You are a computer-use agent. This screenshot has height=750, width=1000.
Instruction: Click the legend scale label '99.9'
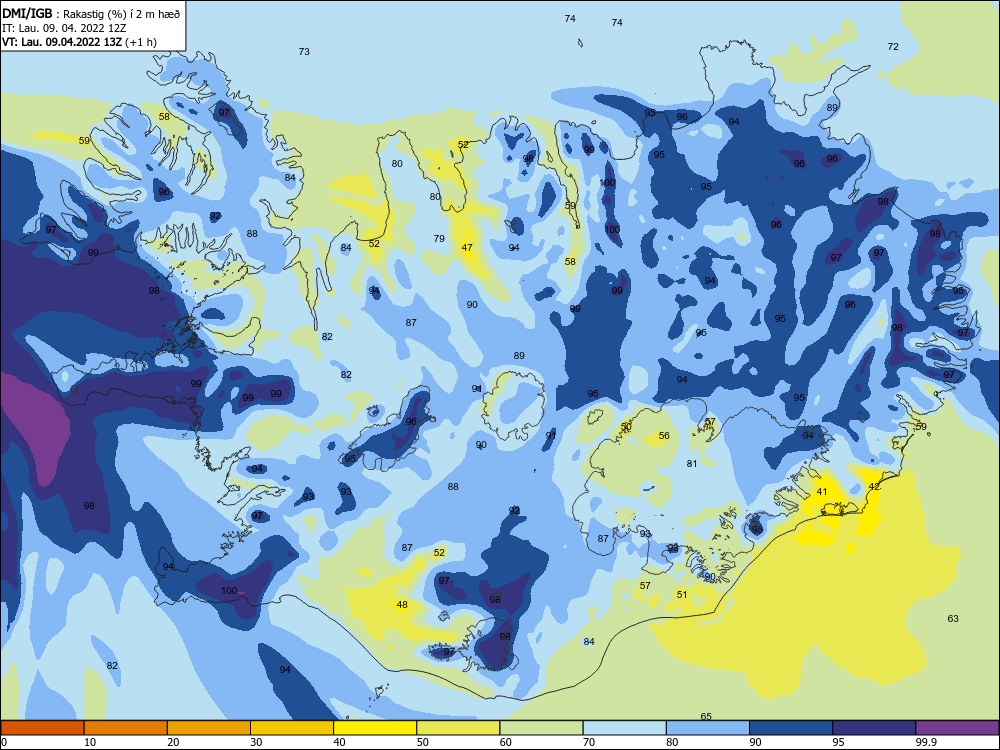click(925, 742)
